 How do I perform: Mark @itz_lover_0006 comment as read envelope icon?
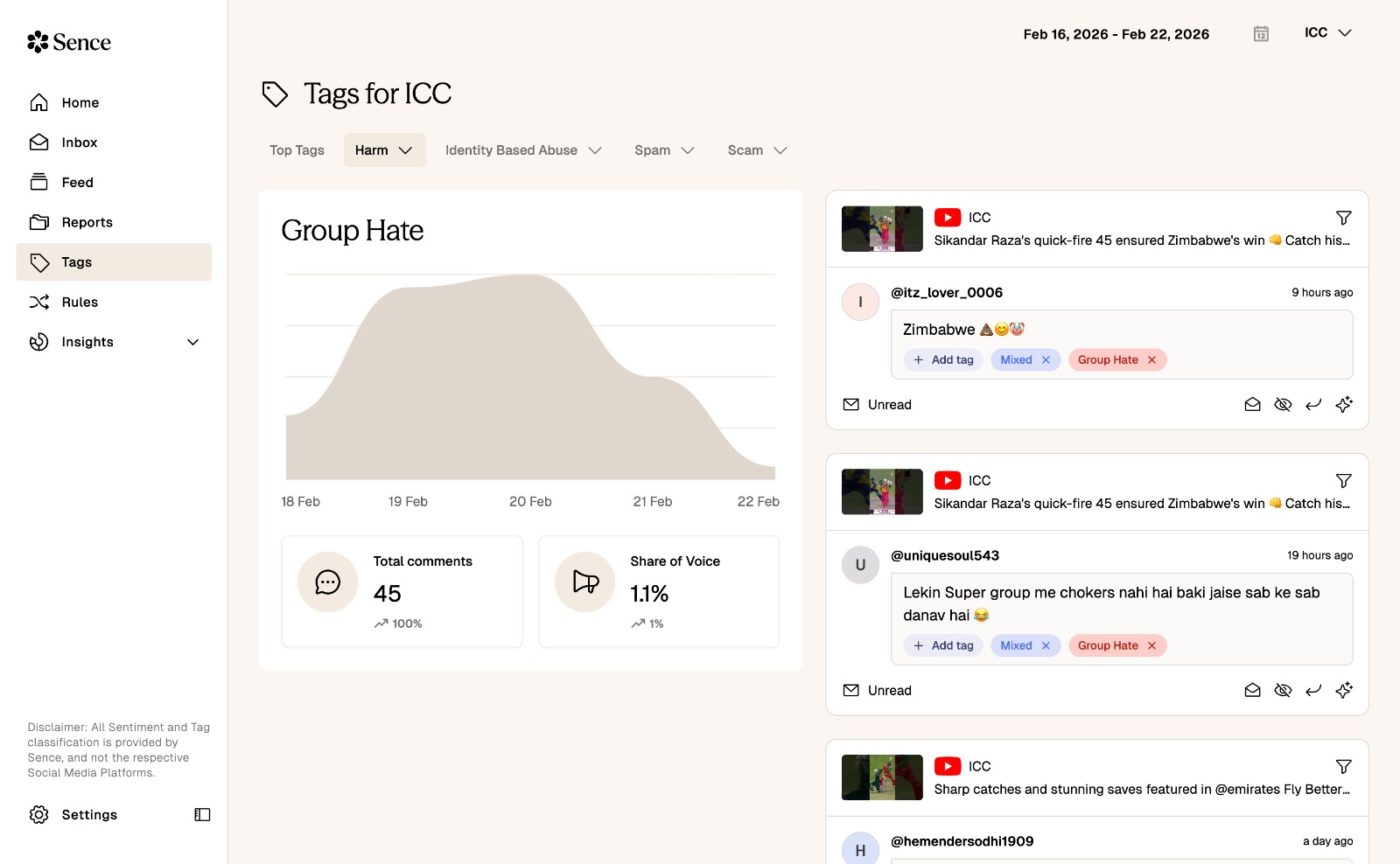[1252, 405]
